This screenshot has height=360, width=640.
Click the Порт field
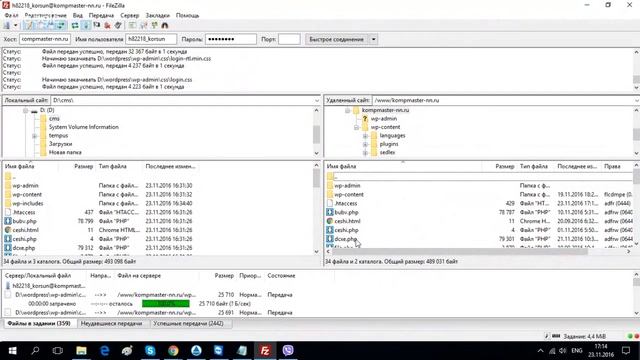click(x=289, y=39)
